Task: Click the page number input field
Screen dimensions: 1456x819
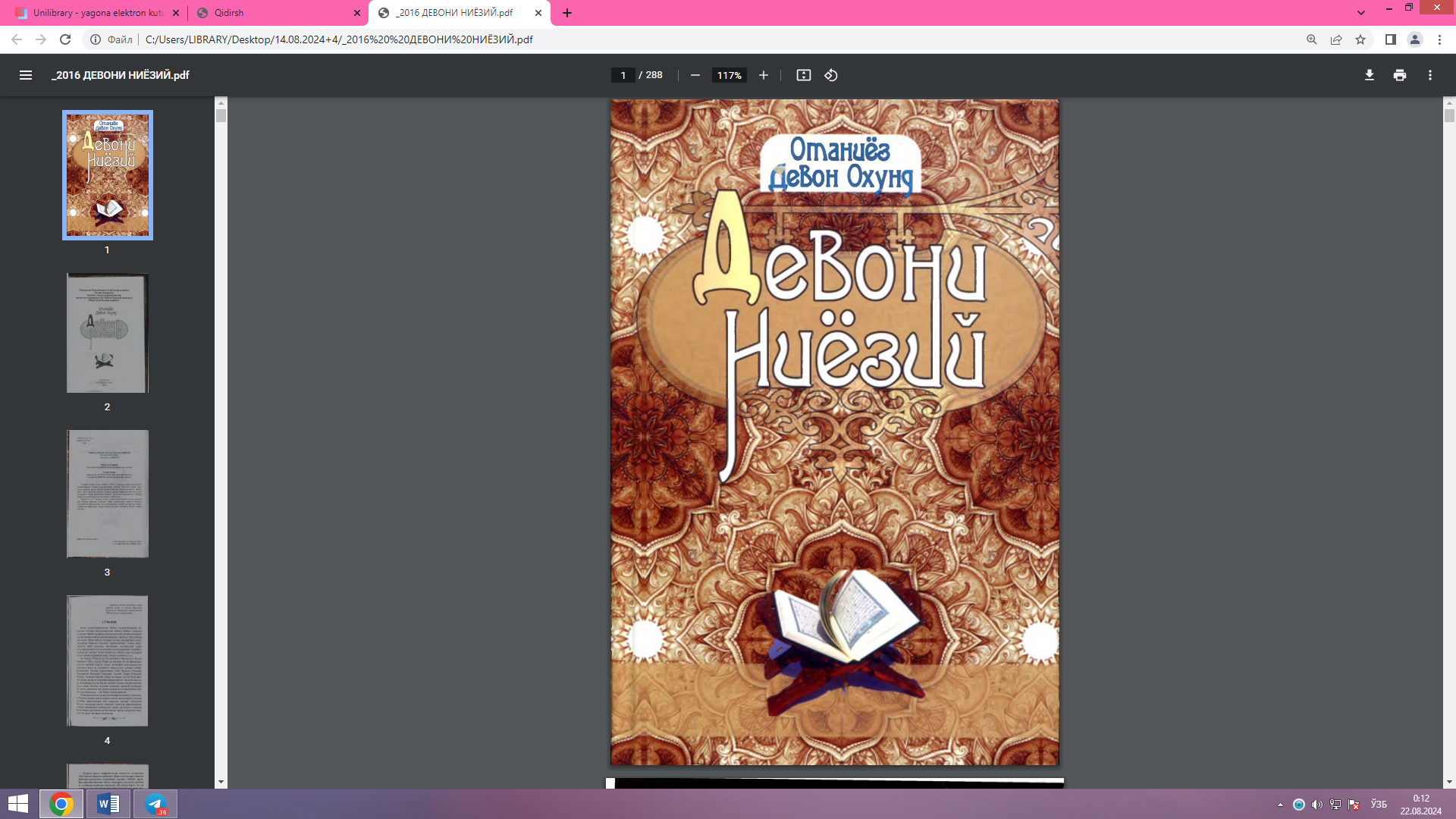Action: click(623, 75)
